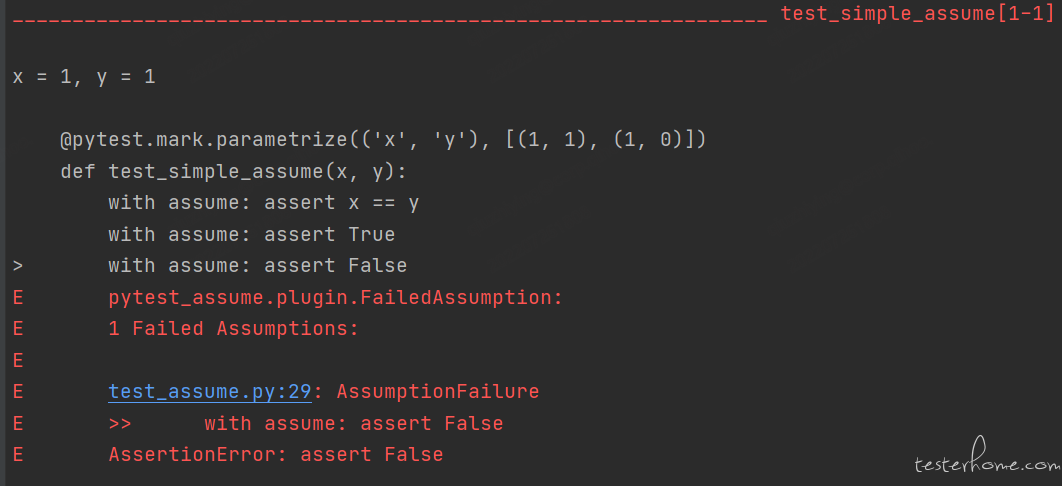Click the 'with assume: assert True' line
The height and width of the screenshot is (486, 1062).
tap(251, 234)
